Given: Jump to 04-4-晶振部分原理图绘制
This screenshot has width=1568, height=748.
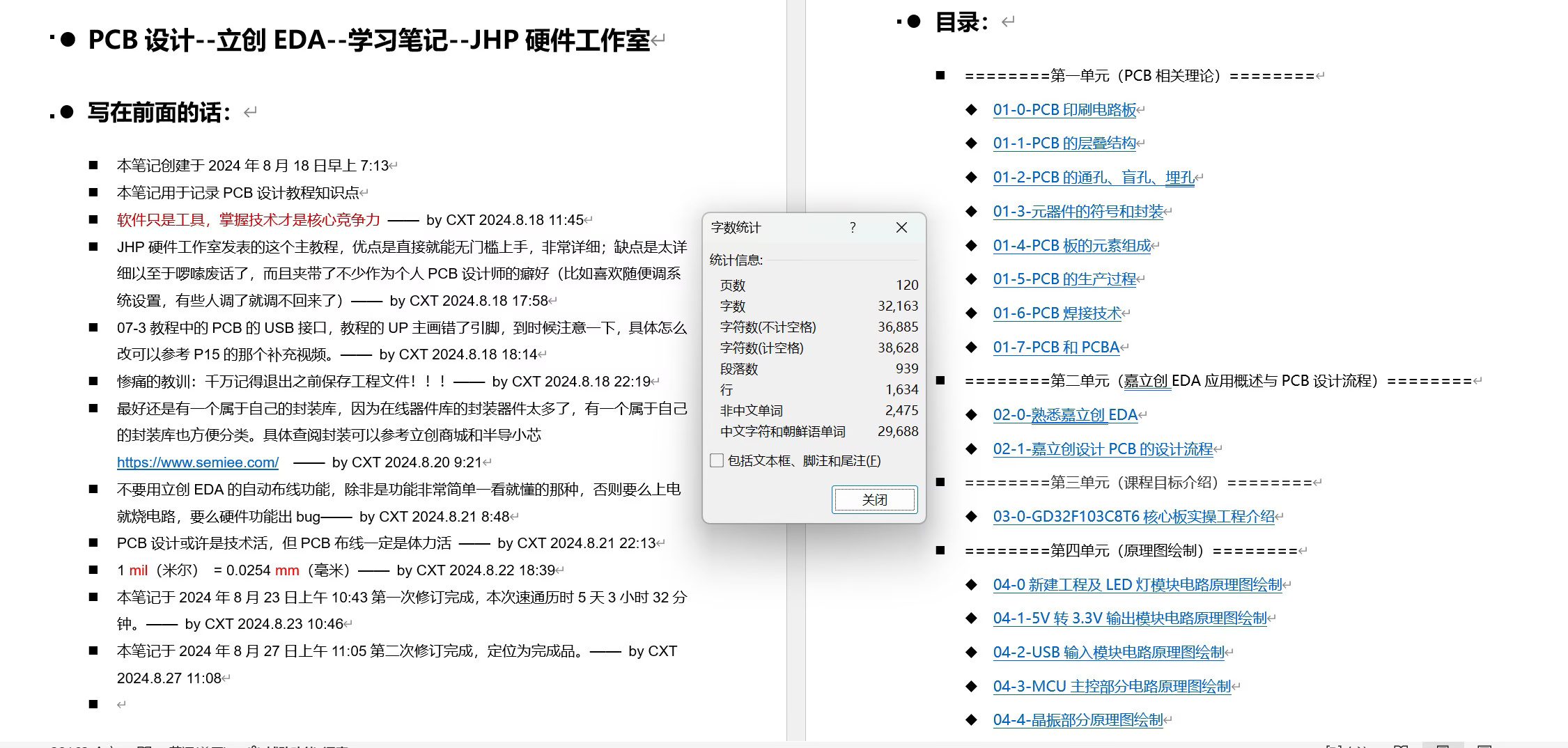Looking at the screenshot, I should coord(1078,719).
